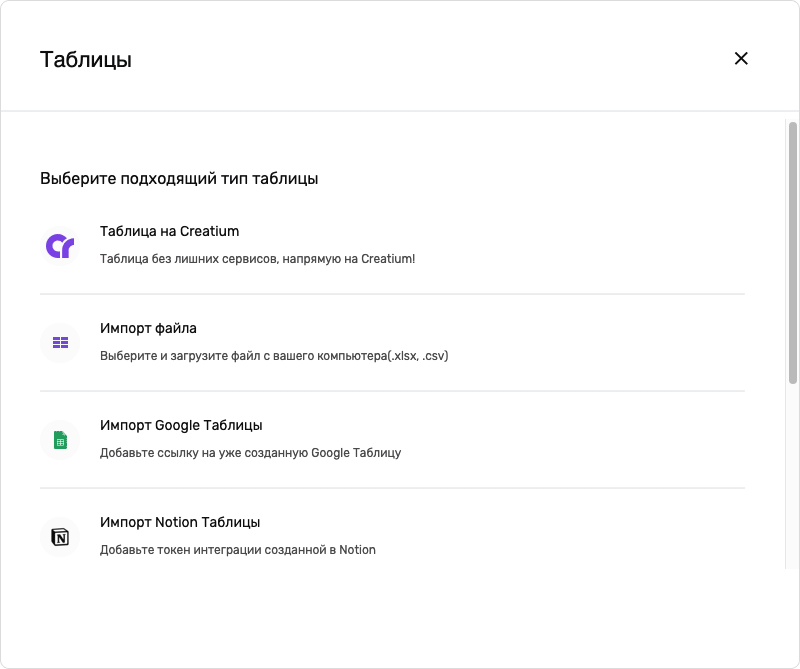800x669 pixels.
Task: Click description about table directly on Creatium
Action: 257,259
